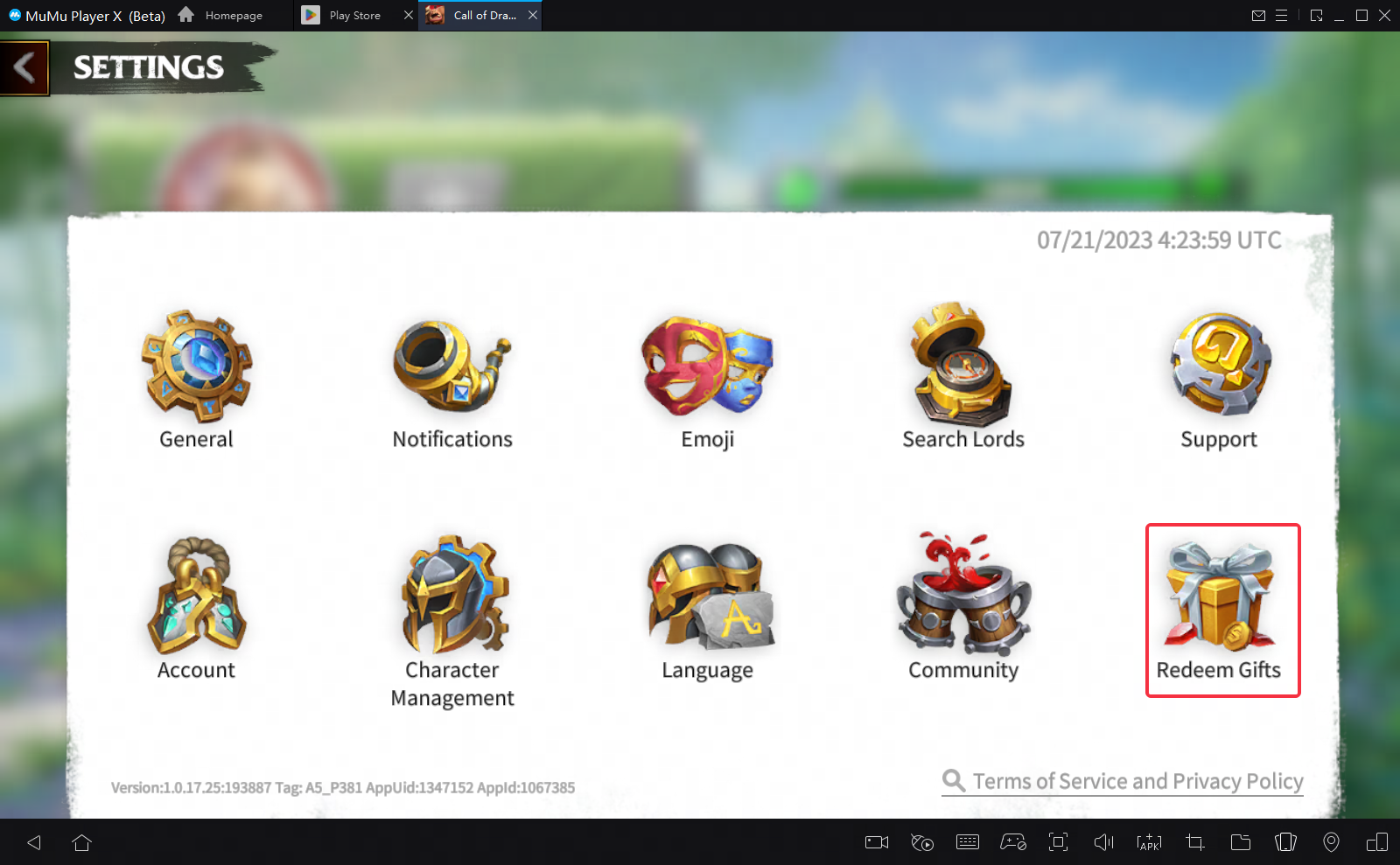Start screen recording with camera icon
The height and width of the screenshot is (865, 1400).
point(877,842)
